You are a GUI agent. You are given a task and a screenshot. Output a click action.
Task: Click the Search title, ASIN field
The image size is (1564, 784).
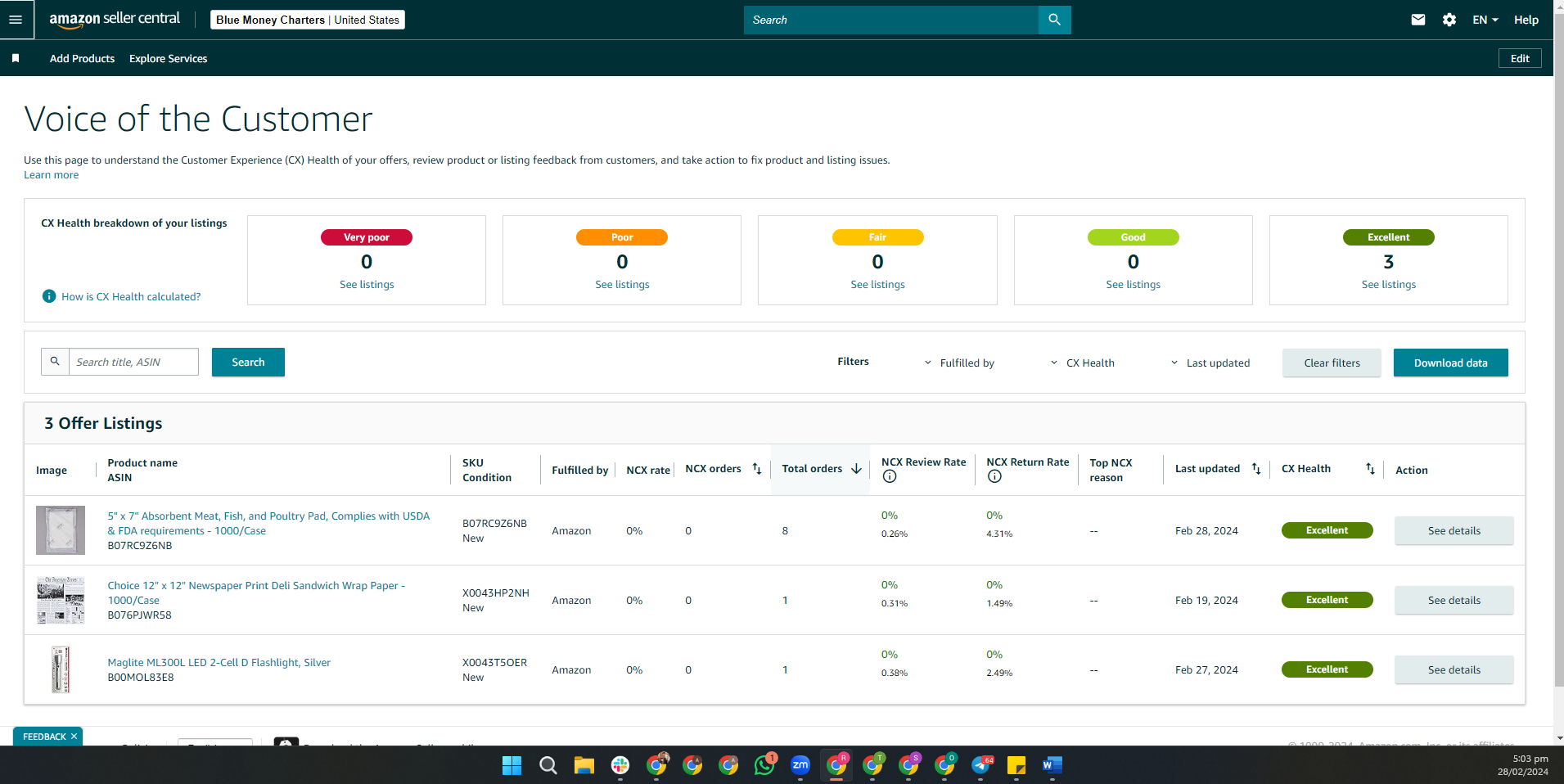tap(133, 362)
